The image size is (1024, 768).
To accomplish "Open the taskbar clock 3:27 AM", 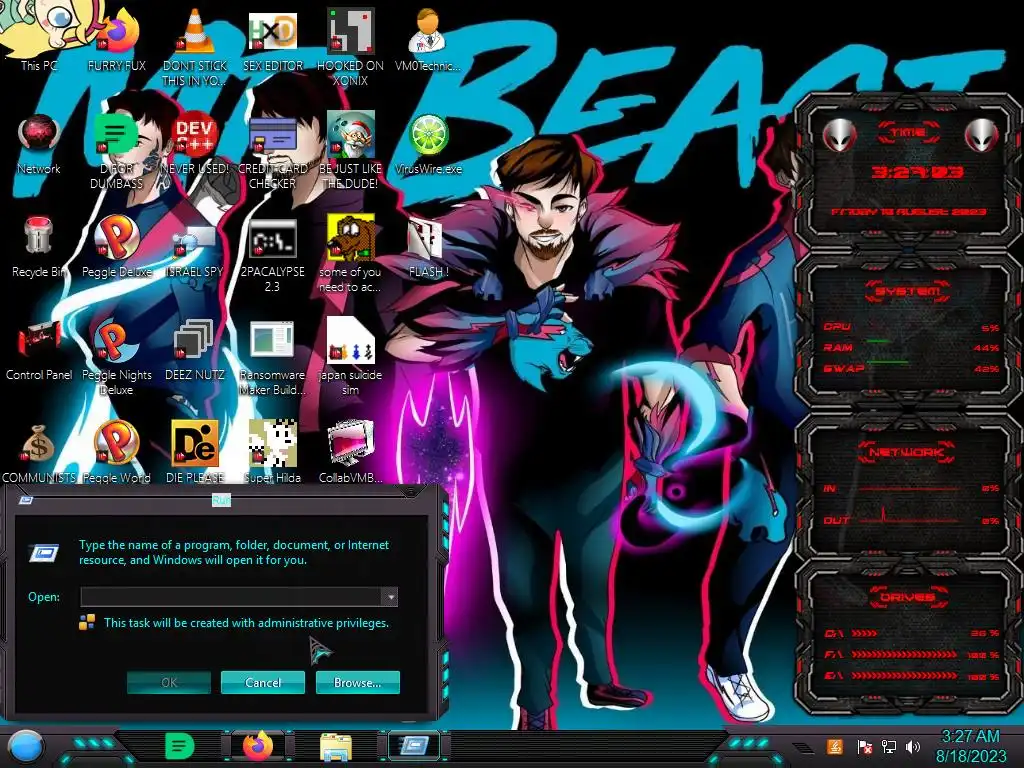I will tap(970, 746).
